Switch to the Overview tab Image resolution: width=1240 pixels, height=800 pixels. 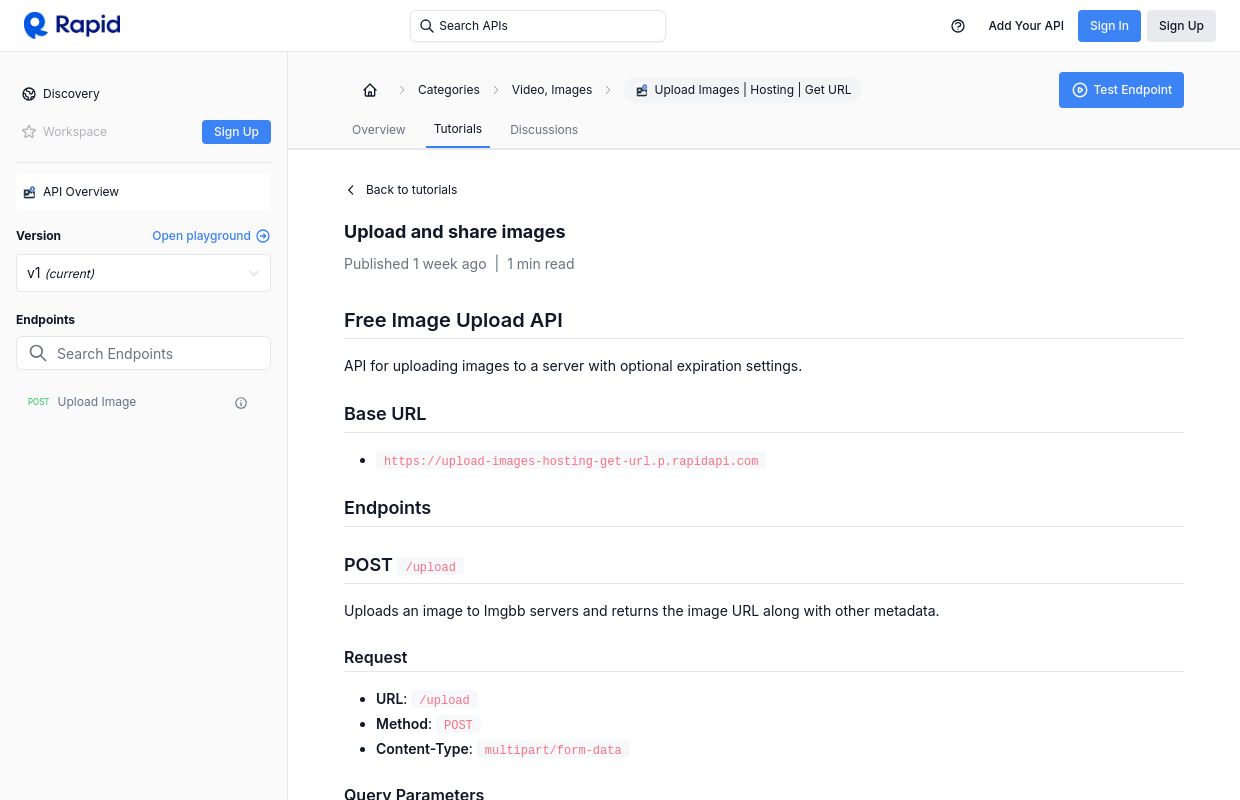click(378, 130)
